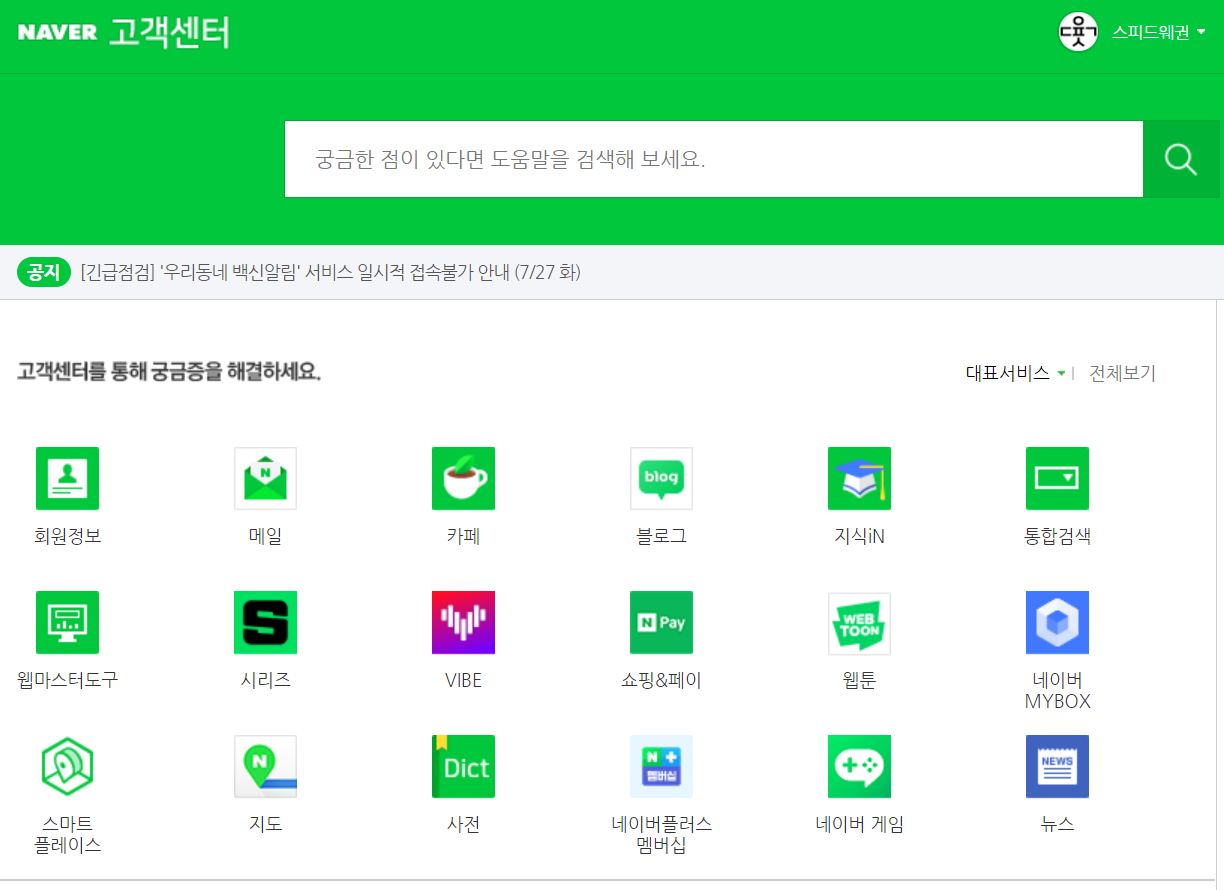Focus the help search input field
This screenshot has height=890, width=1224.
714,159
